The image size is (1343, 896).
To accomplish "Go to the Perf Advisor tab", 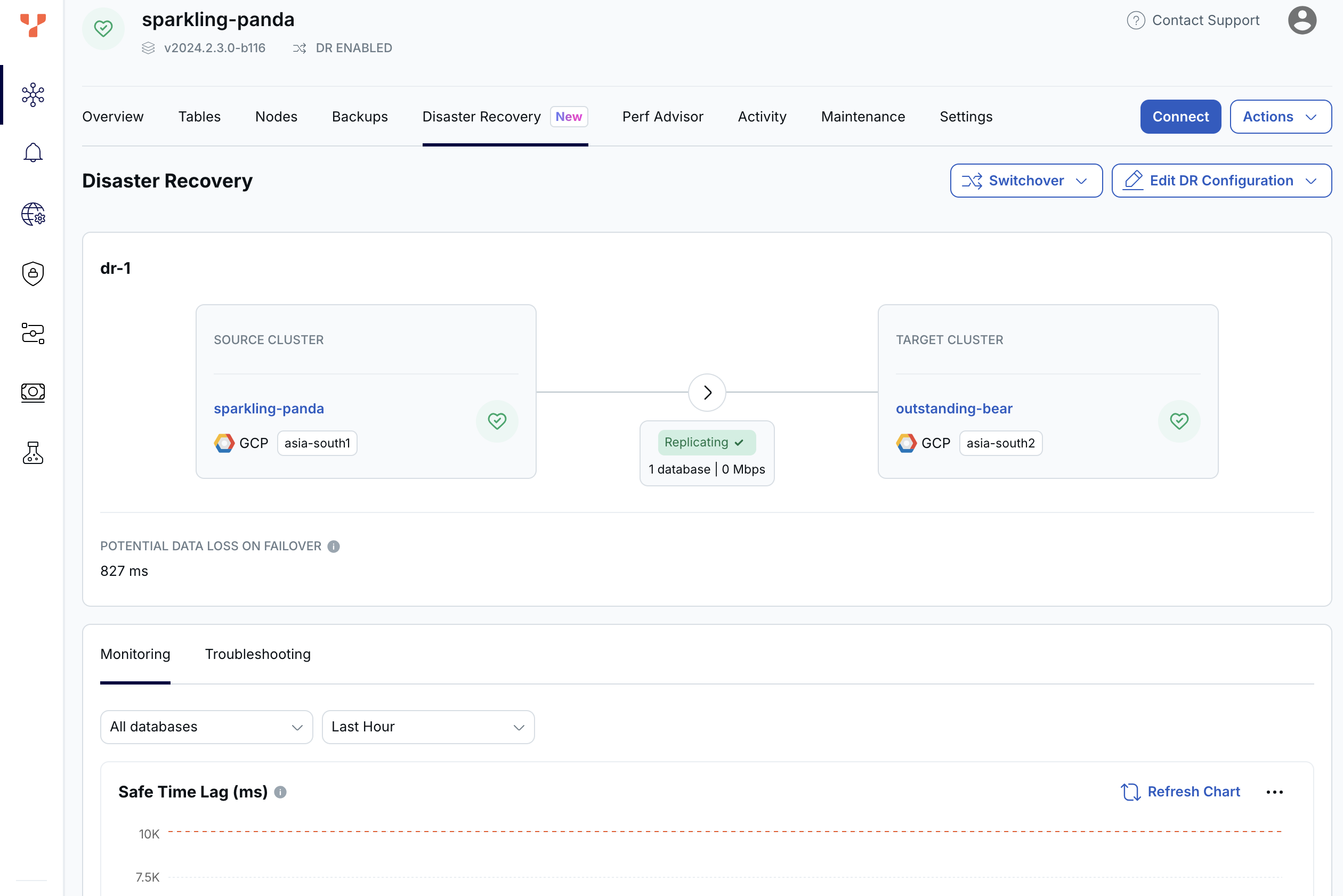I will tap(662, 117).
